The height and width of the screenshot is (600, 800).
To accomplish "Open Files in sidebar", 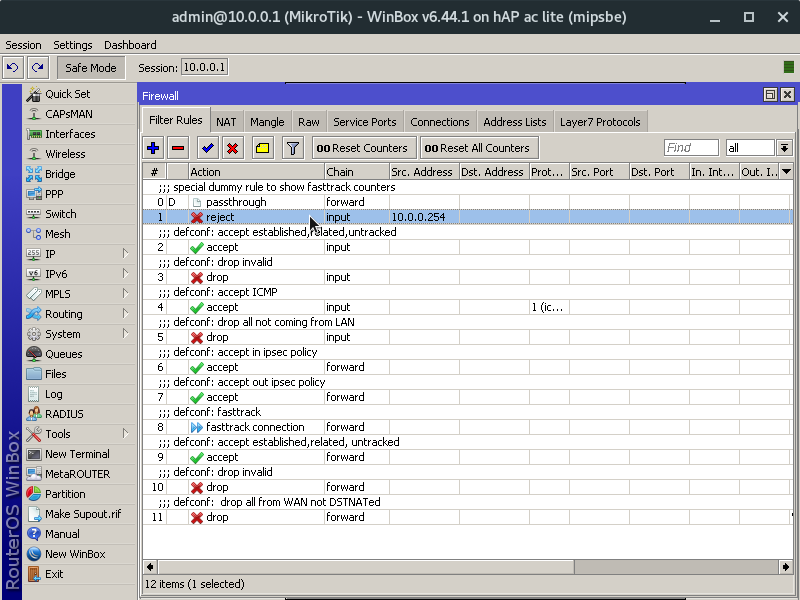I will pyautogui.click(x=80, y=374).
